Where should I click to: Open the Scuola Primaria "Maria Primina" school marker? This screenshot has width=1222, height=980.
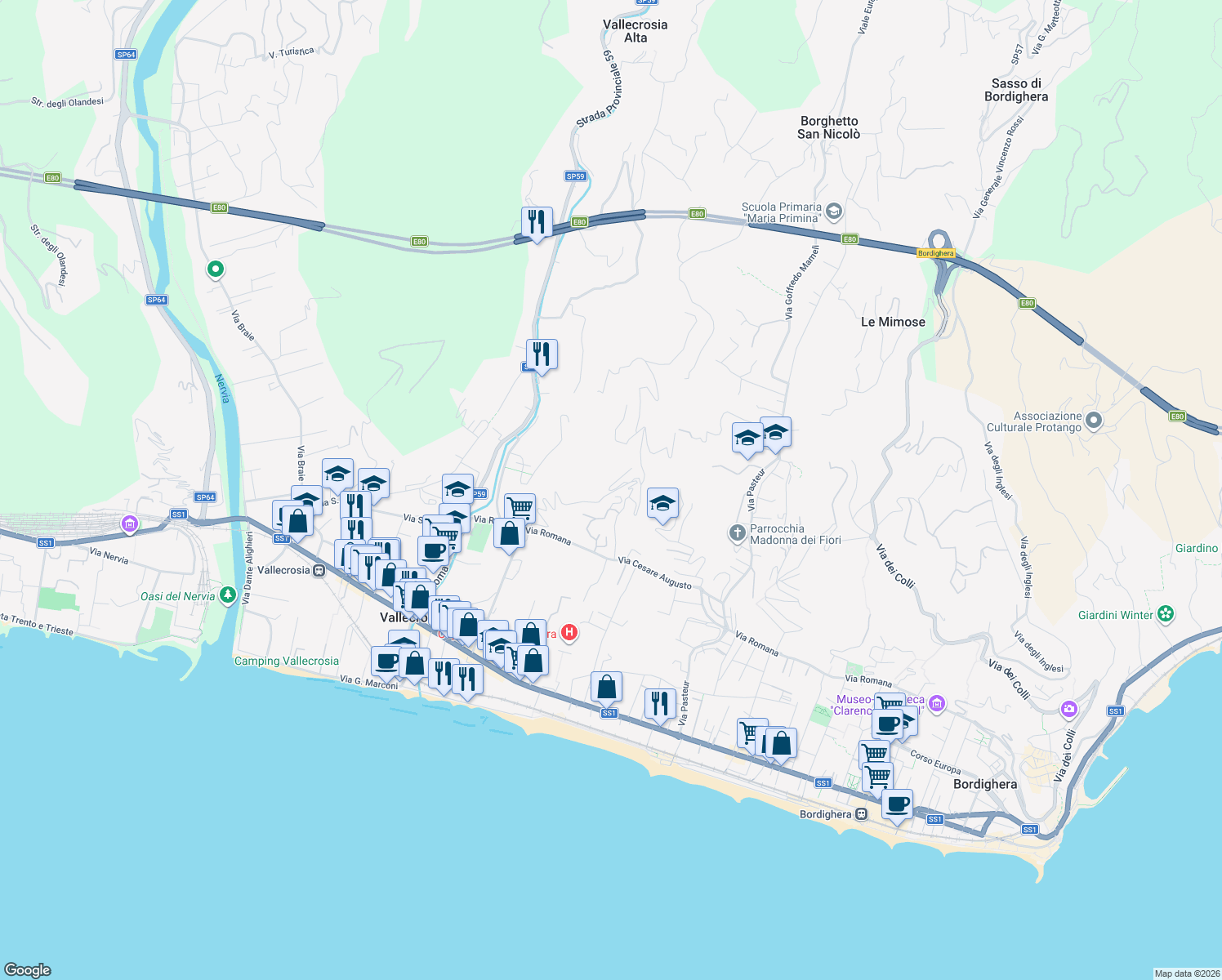(x=832, y=211)
